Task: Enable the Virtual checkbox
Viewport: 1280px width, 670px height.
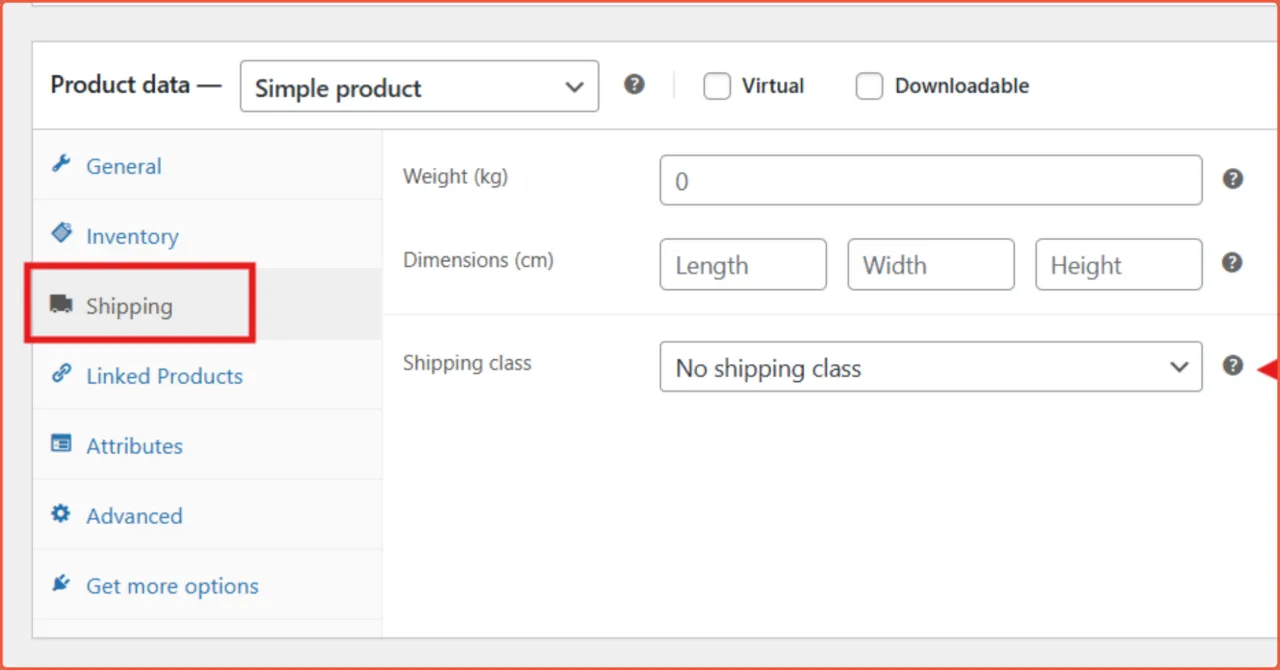Action: (x=717, y=86)
